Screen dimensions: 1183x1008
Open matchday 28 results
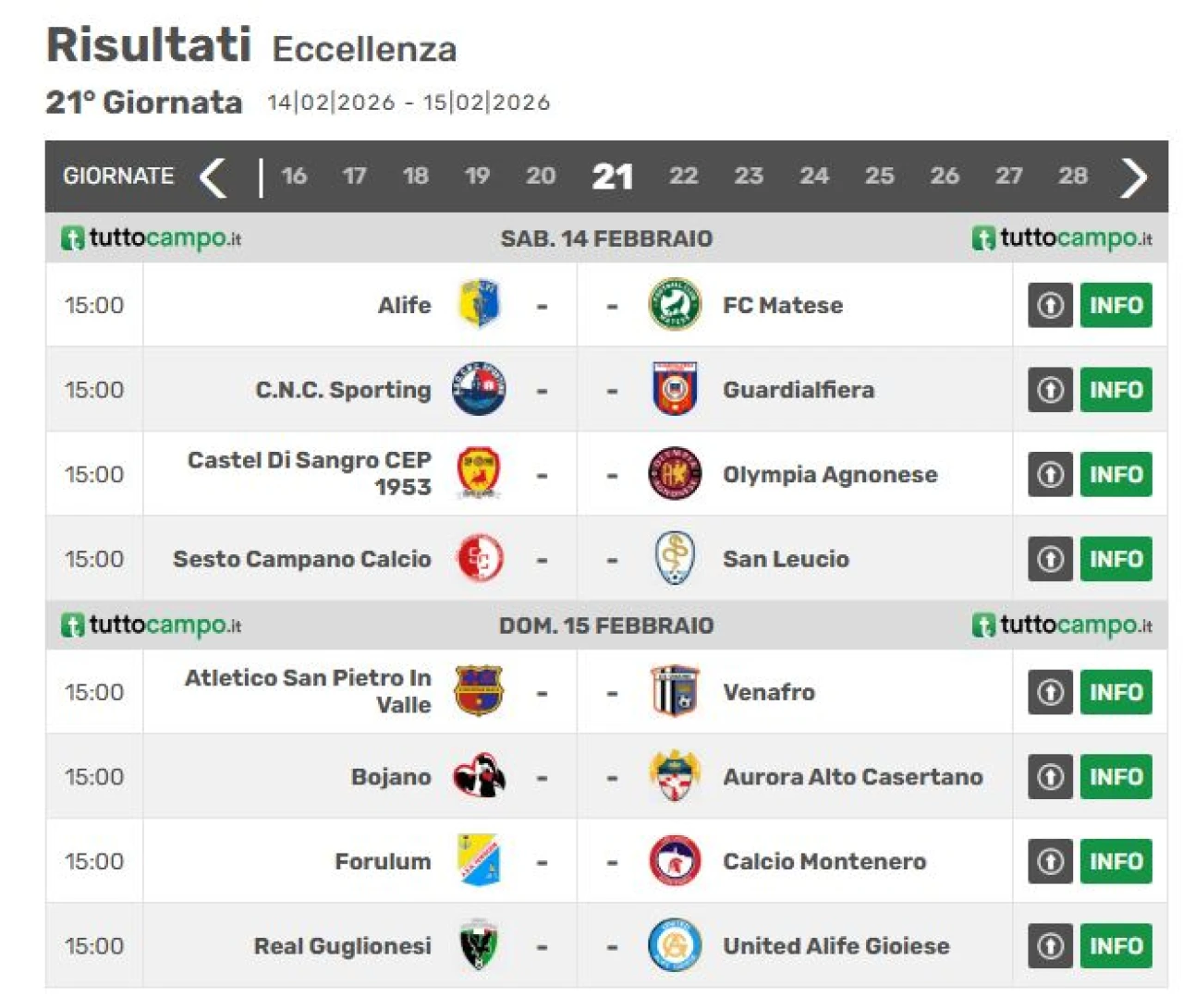pos(1072,176)
